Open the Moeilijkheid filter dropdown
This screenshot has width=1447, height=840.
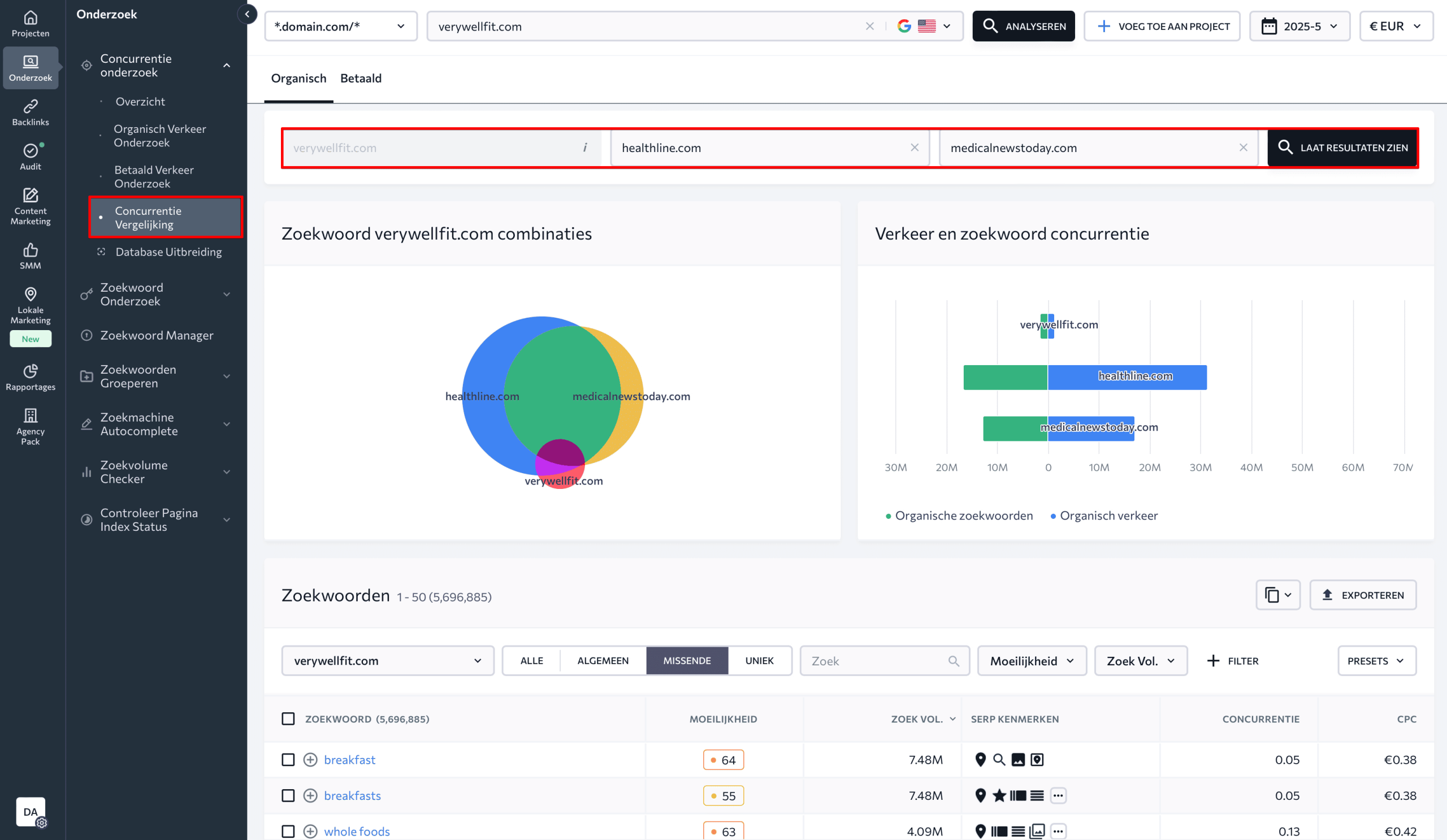coord(1032,661)
